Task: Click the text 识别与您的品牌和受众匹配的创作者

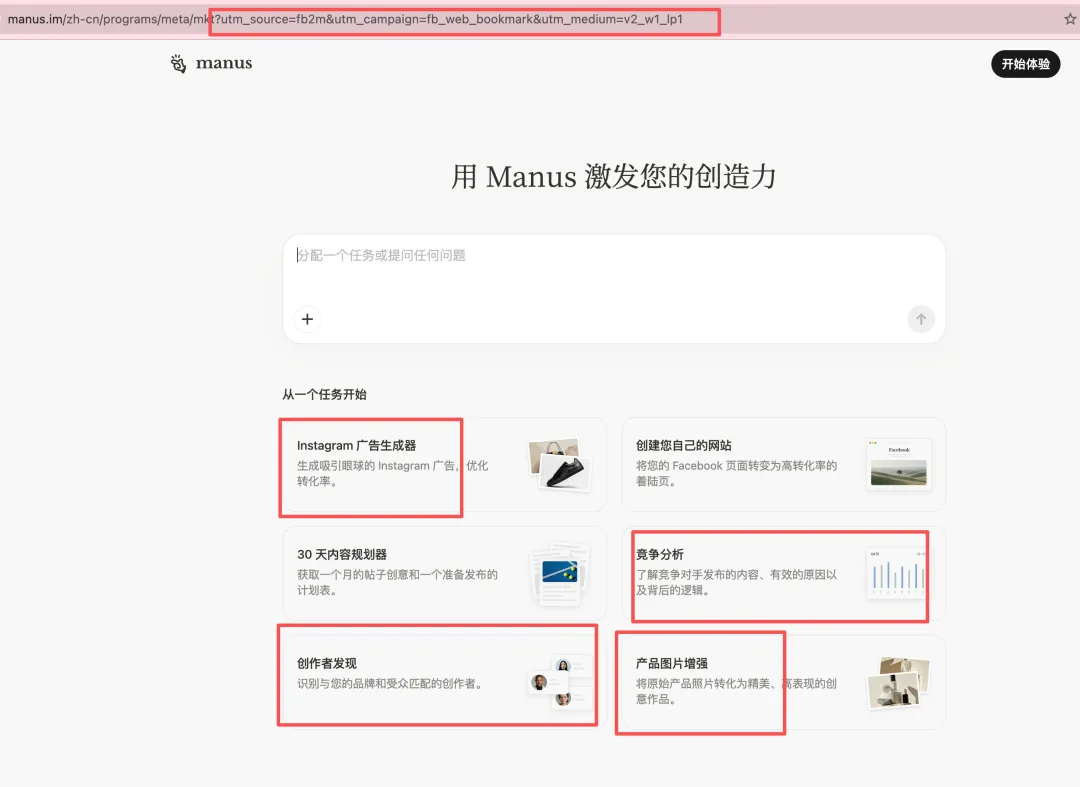Action: [x=389, y=684]
